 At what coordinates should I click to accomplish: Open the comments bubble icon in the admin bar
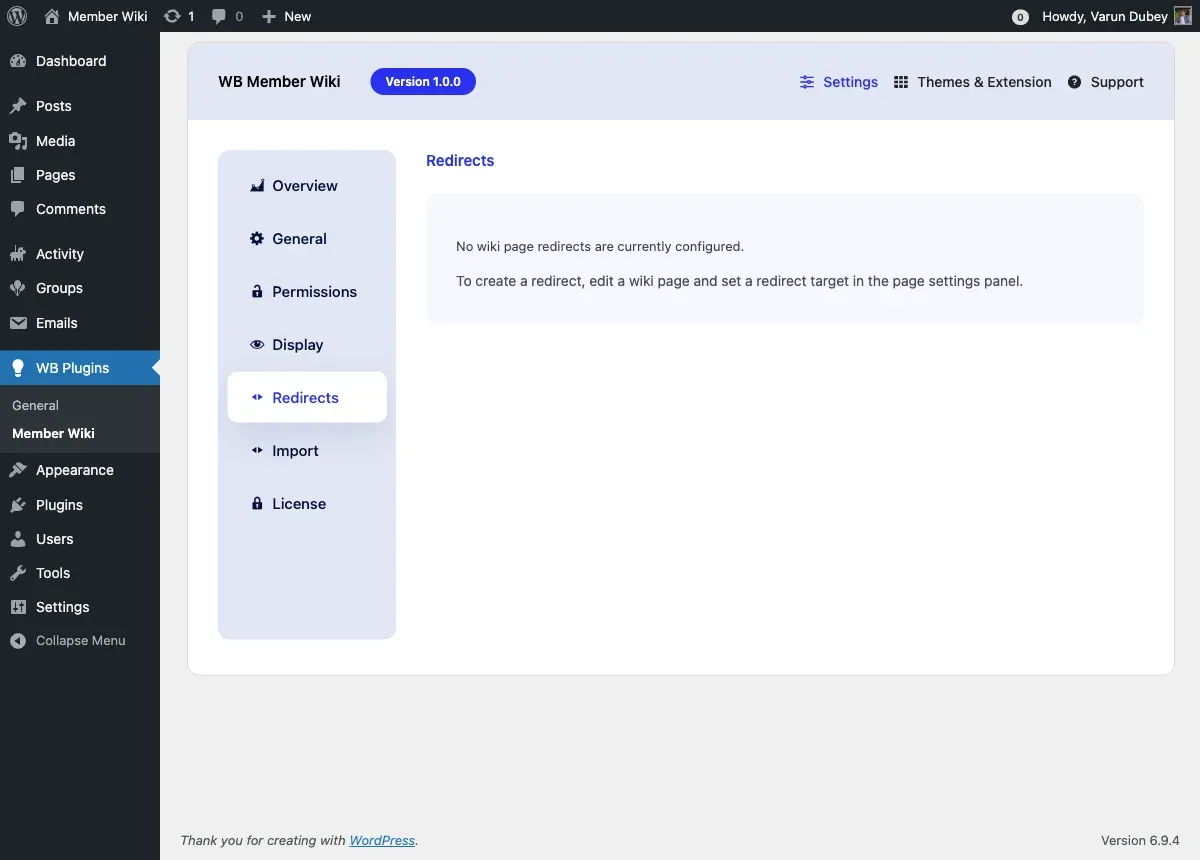point(219,16)
